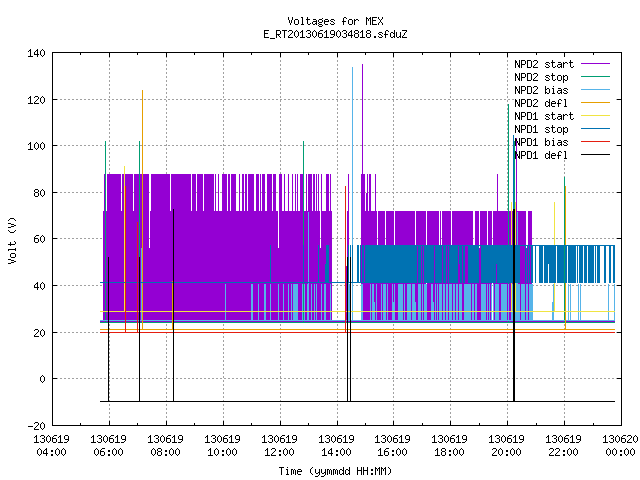
Task: Click the y-axis tick value -20
Action: click(x=36, y=426)
